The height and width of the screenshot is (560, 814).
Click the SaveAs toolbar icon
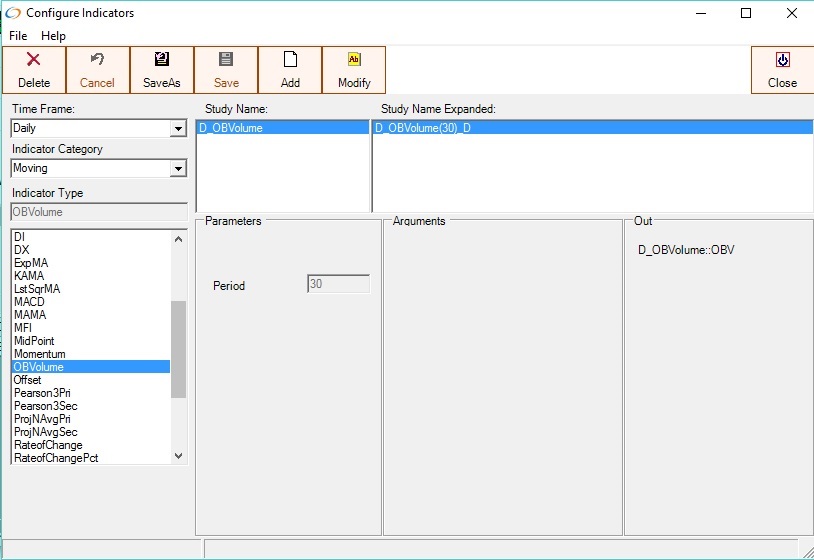(162, 60)
